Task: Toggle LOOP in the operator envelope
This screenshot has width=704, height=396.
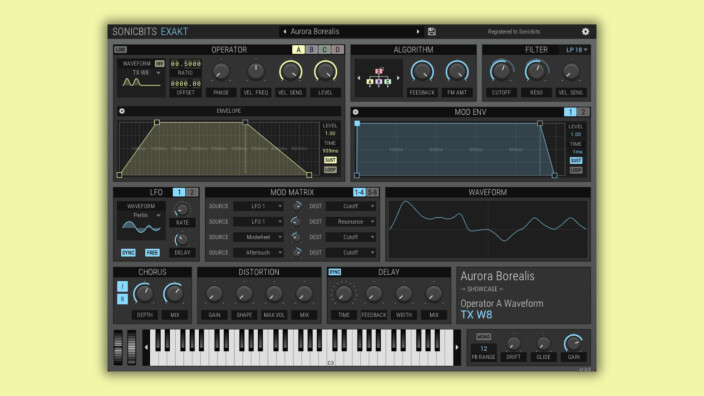Action: pos(330,170)
